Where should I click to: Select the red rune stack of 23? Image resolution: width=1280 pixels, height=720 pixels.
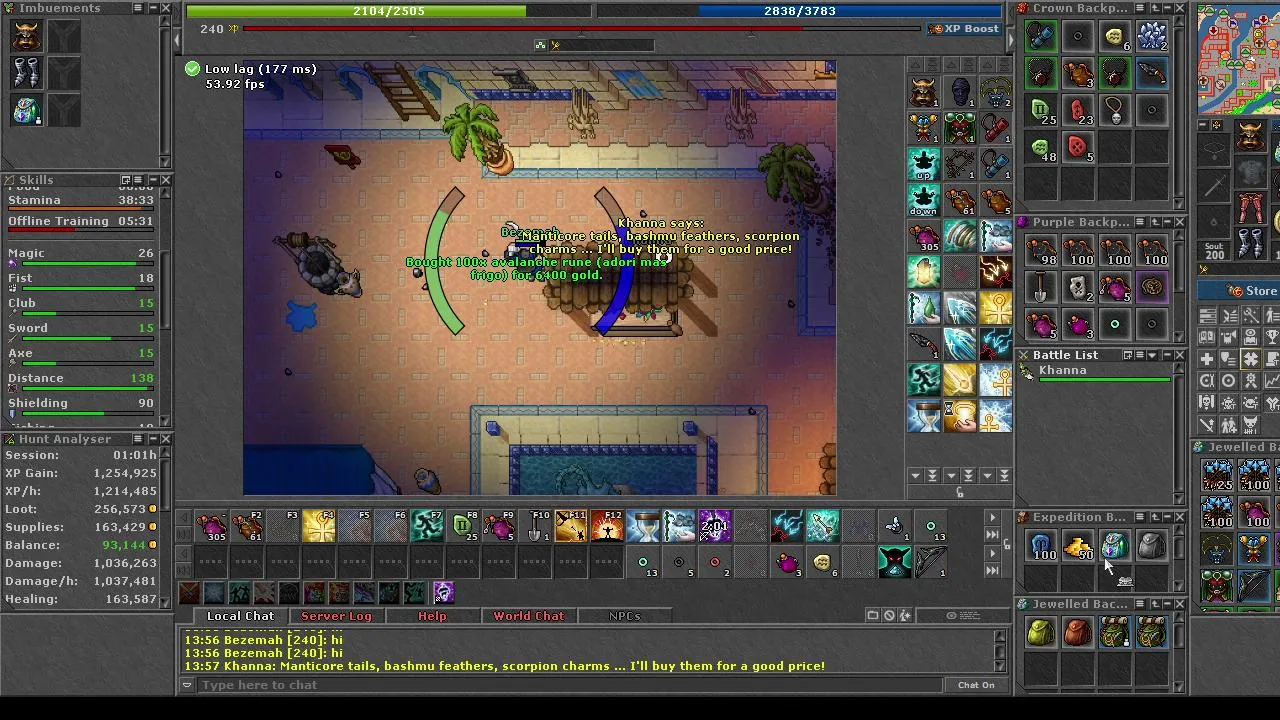pyautogui.click(x=1078, y=110)
